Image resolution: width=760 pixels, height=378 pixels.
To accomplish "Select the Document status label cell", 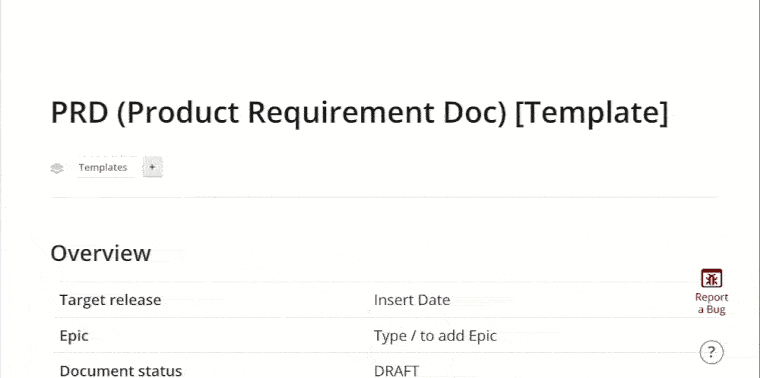I will 121,371.
